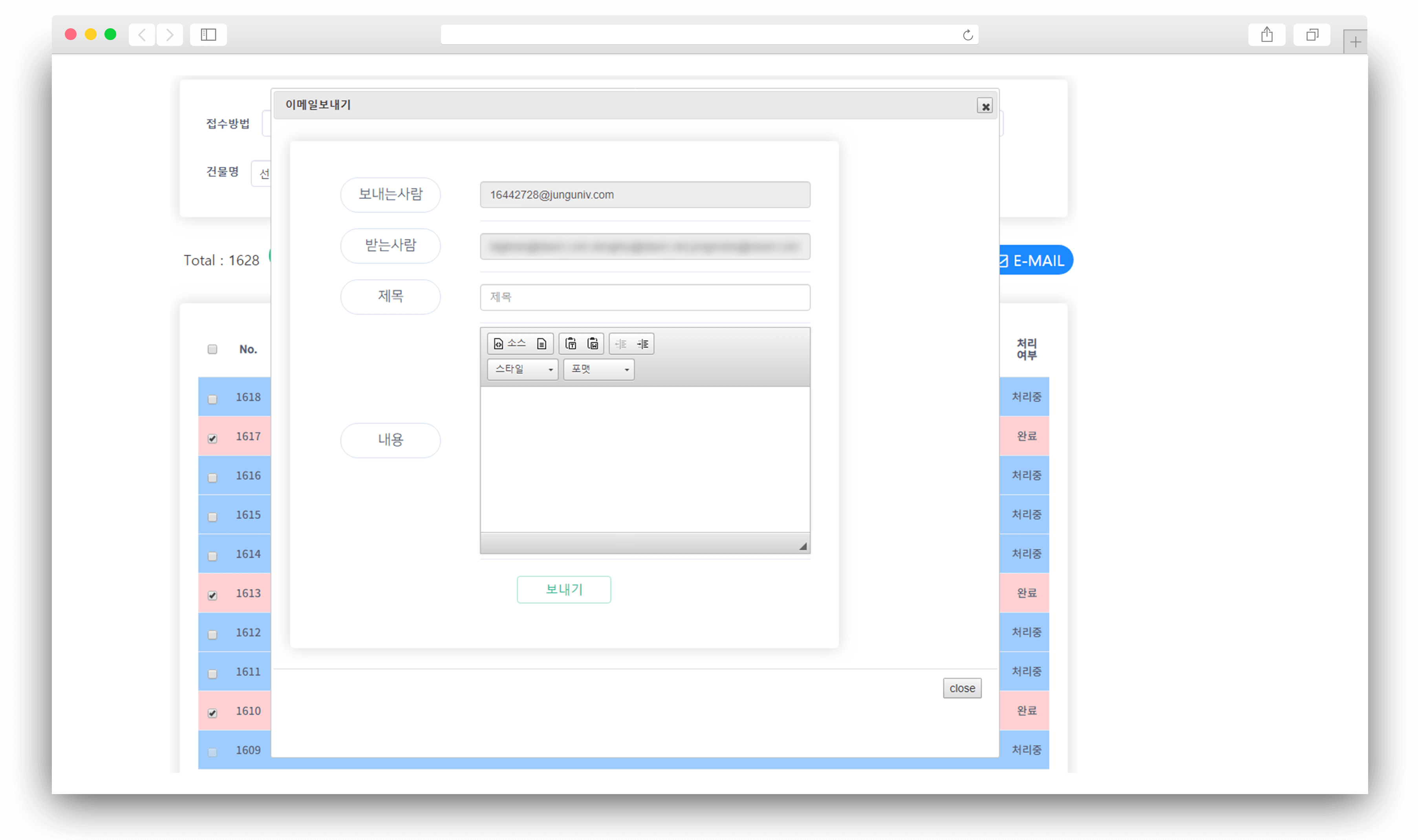
Task: Click the editor resize grip corner
Action: pyautogui.click(x=802, y=546)
